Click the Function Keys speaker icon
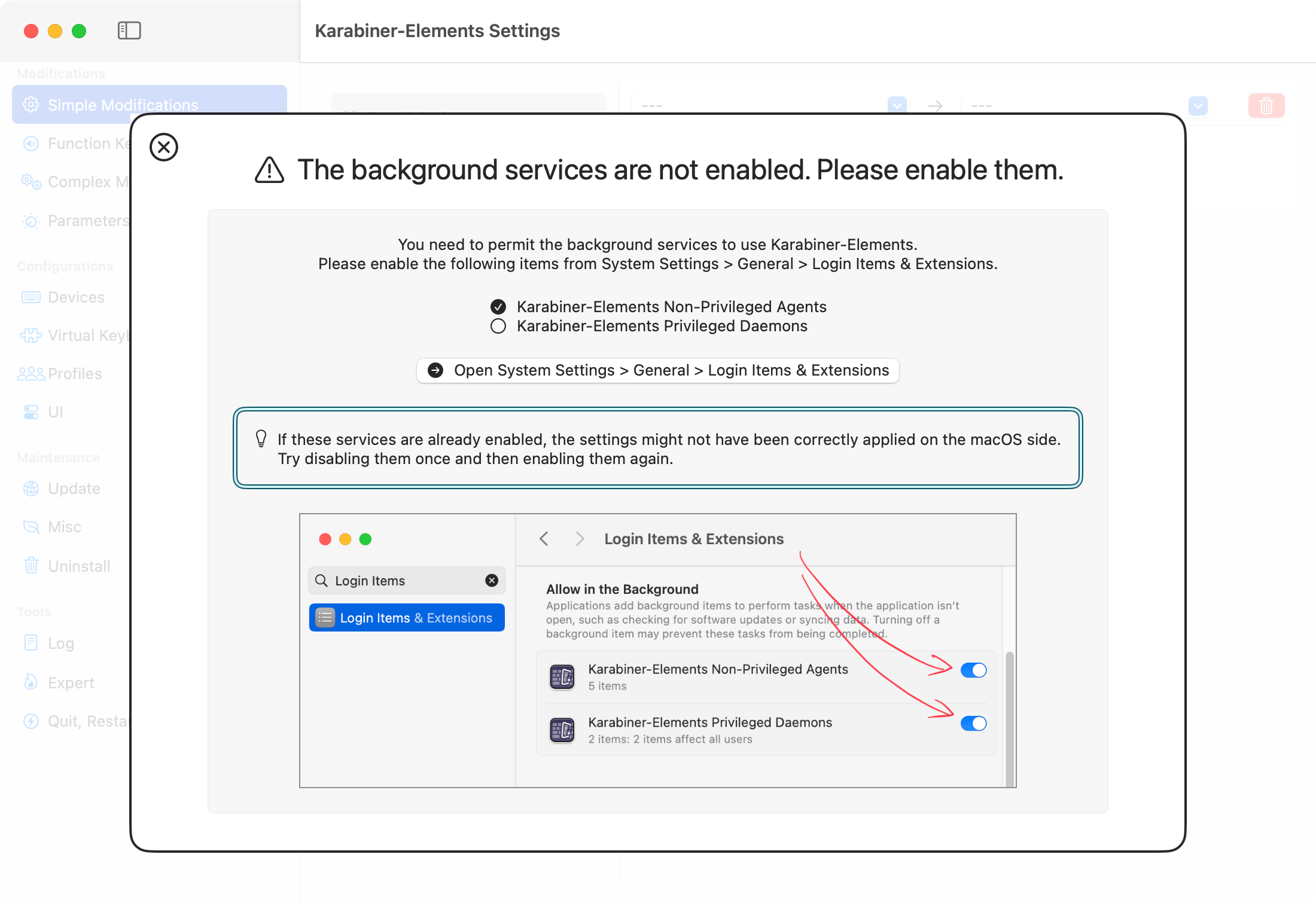The image size is (1316, 903). [31, 144]
